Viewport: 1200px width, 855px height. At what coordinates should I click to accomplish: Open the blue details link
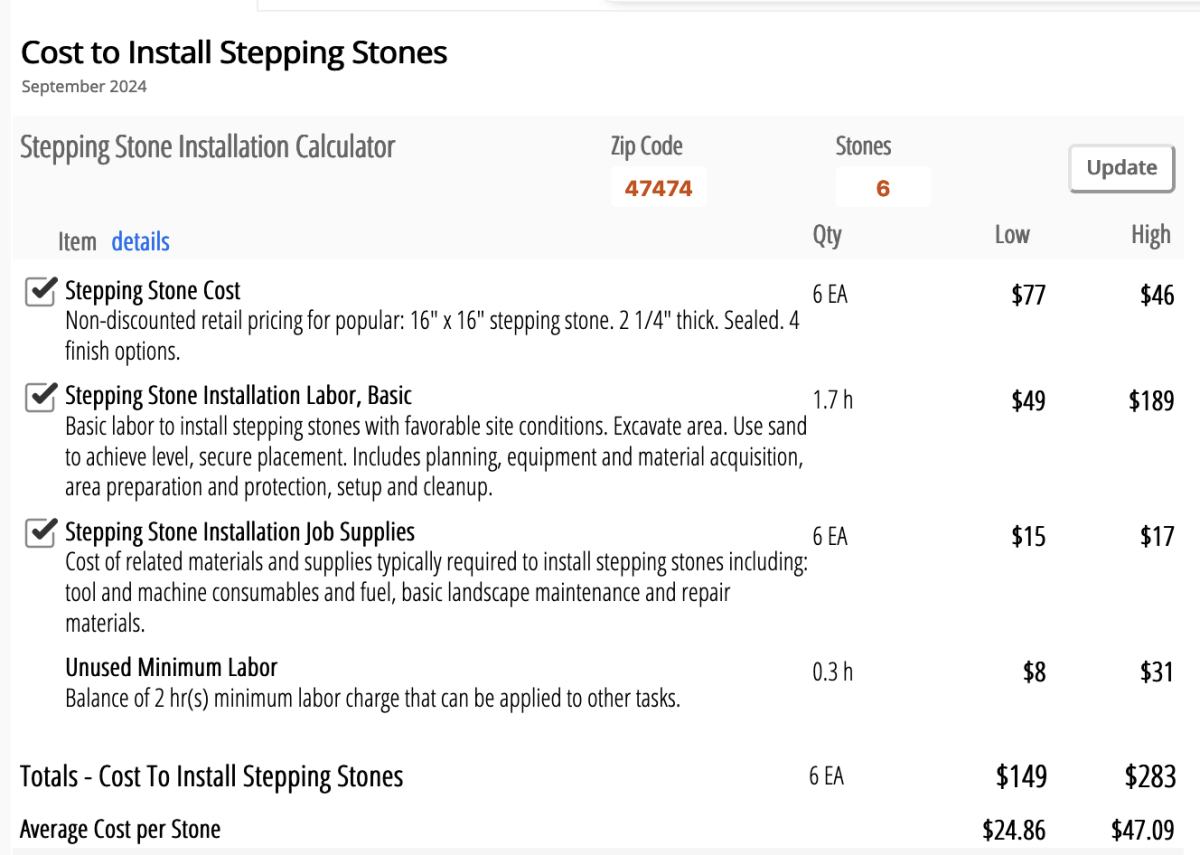[140, 241]
